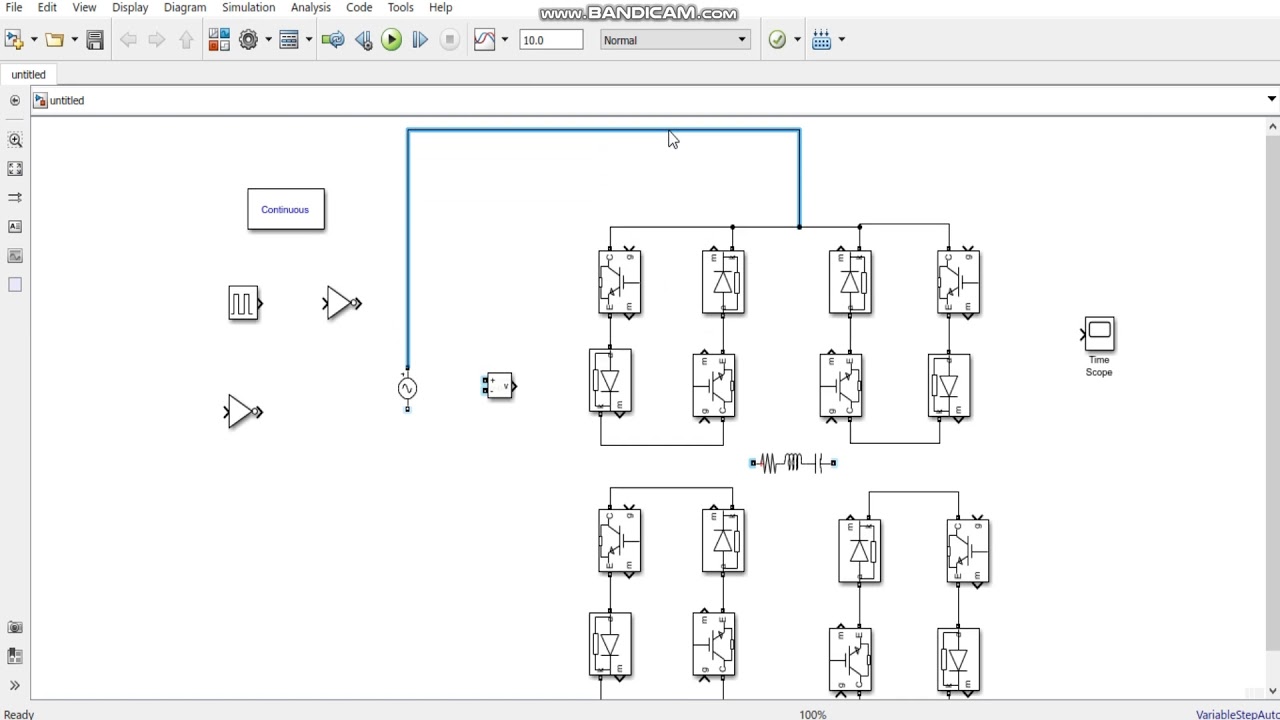
Task: Click the Model Advisor checkmark icon
Action: point(777,40)
